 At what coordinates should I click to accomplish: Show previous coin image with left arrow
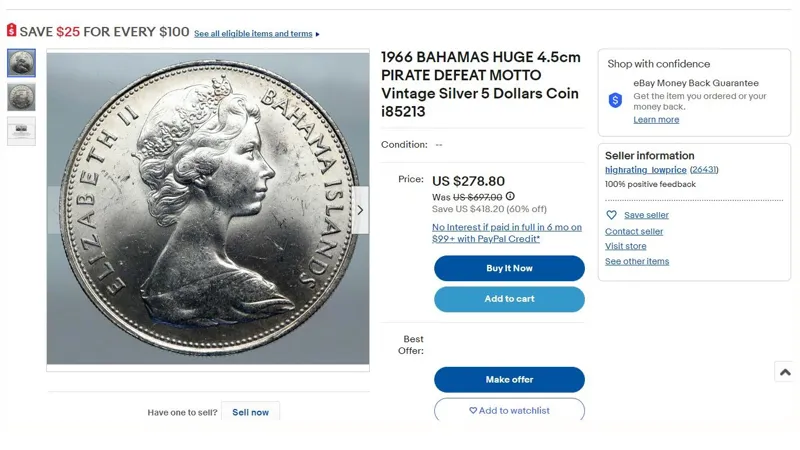pyautogui.click(x=56, y=210)
